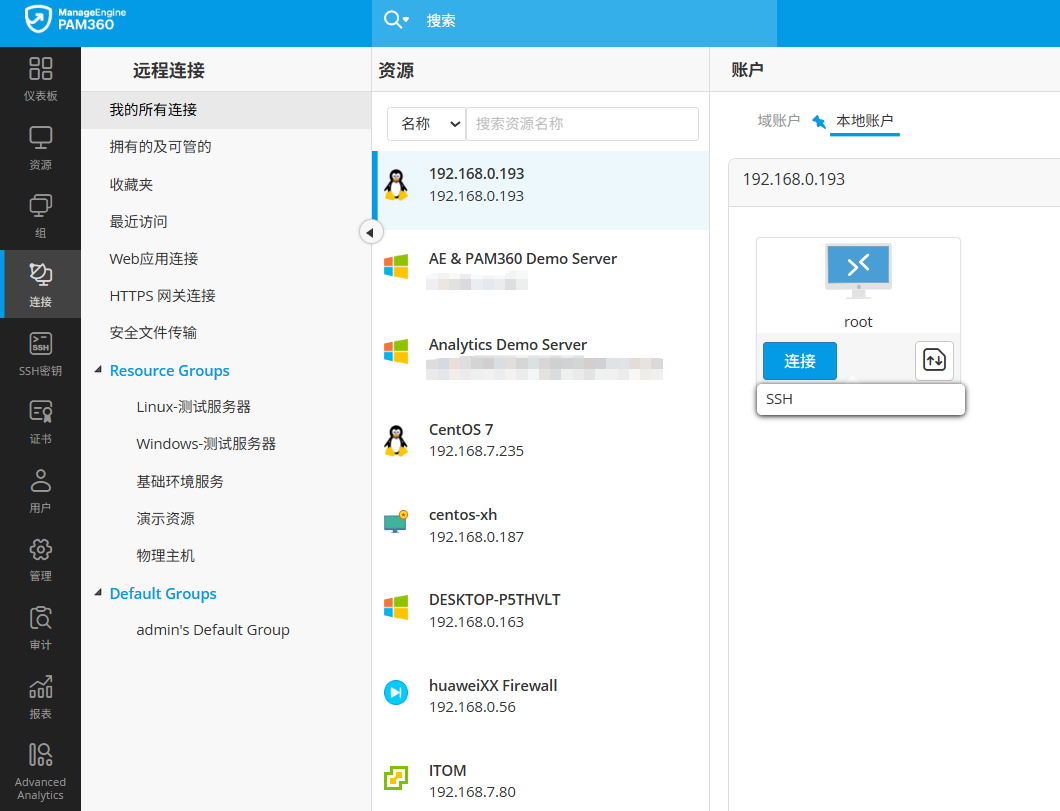Screen dimensions: 1060x811
Task: Choose SSH from the connection popup
Action: pyautogui.click(x=861, y=399)
